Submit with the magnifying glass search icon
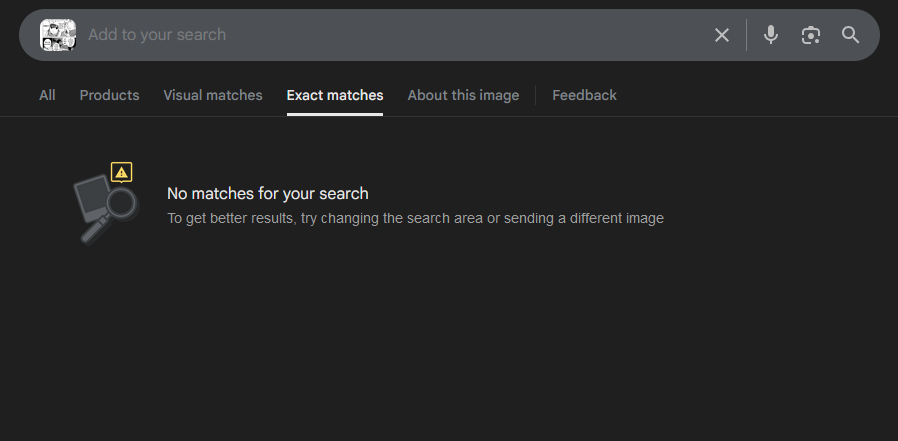Image resolution: width=898 pixels, height=441 pixels. coord(851,35)
